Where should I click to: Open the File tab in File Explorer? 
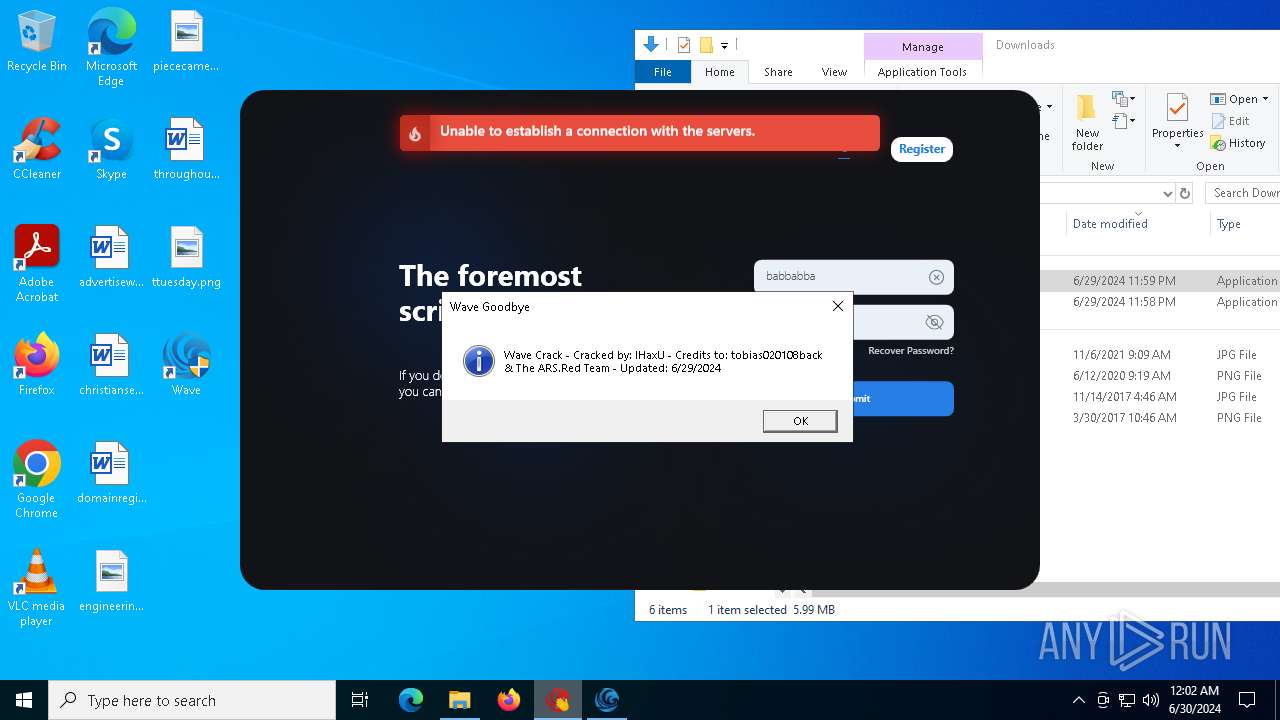click(x=663, y=72)
